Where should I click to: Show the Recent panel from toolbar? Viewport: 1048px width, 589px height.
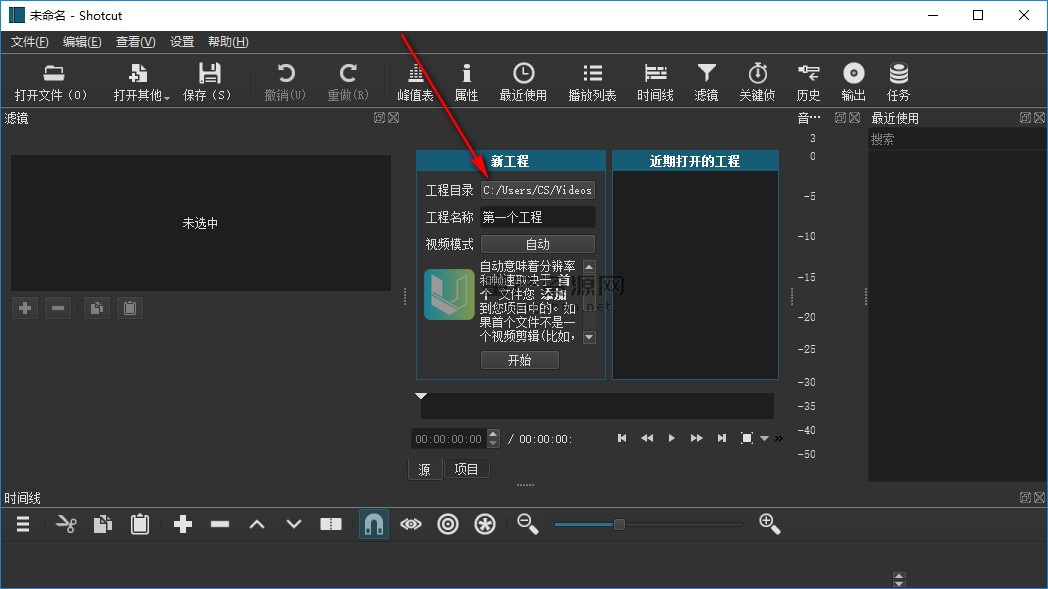pos(523,82)
